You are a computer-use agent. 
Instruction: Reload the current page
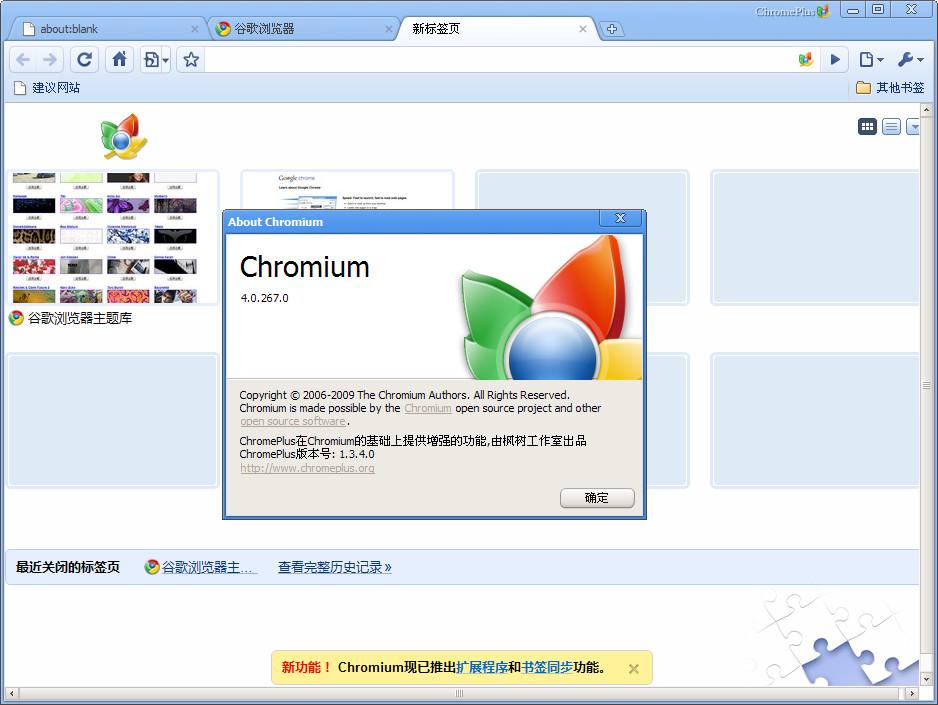(x=84, y=59)
